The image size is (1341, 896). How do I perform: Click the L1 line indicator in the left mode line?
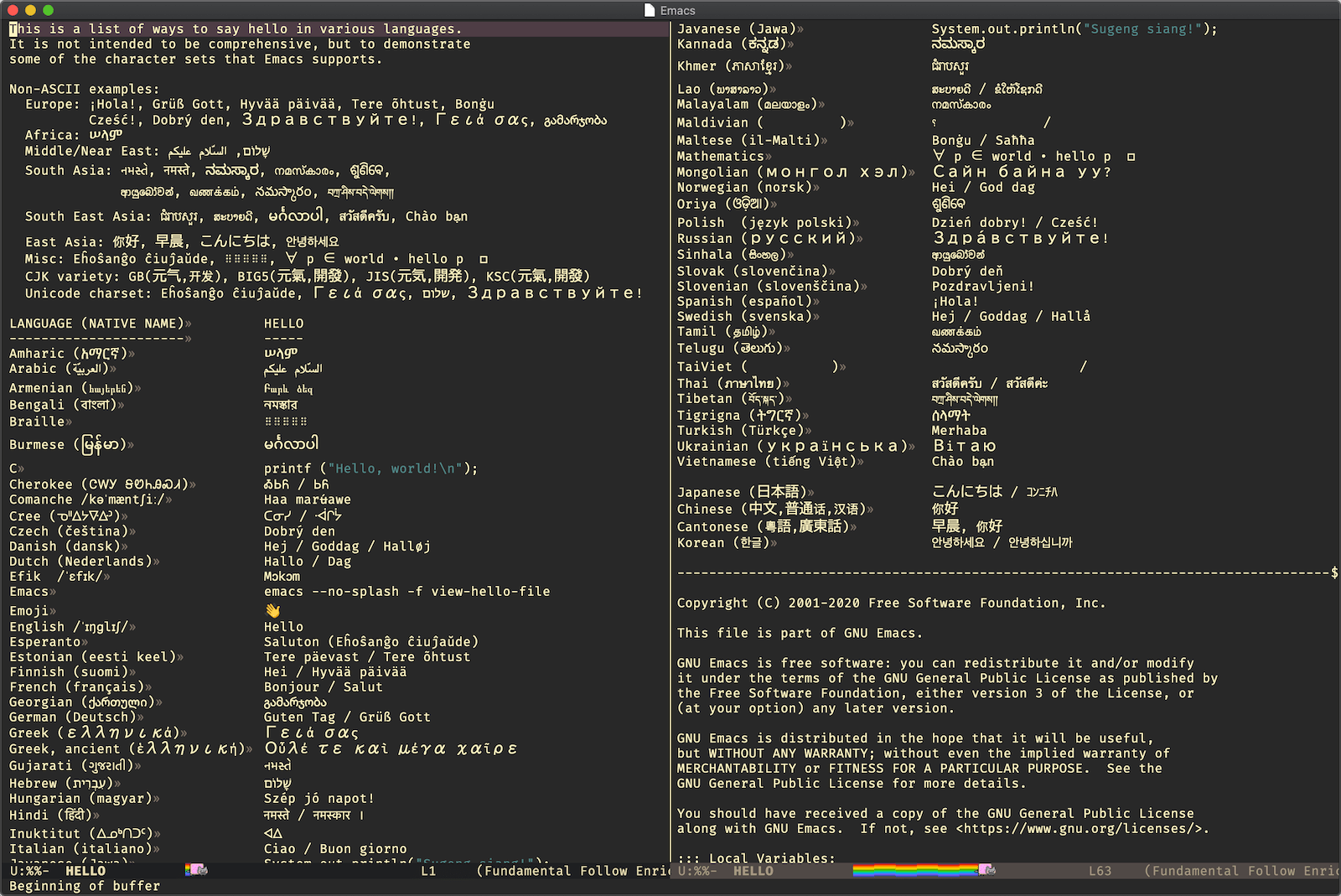click(x=428, y=871)
